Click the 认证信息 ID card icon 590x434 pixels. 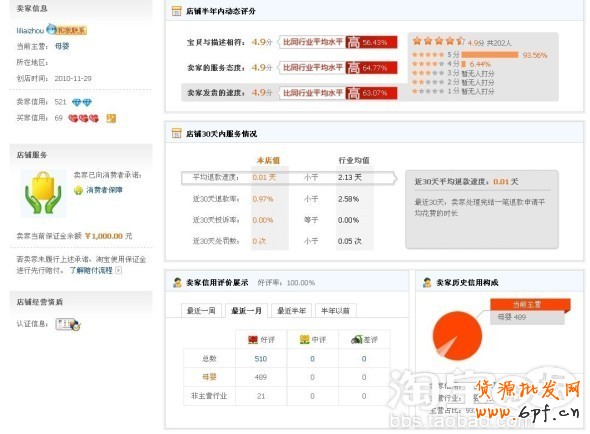click(68, 324)
